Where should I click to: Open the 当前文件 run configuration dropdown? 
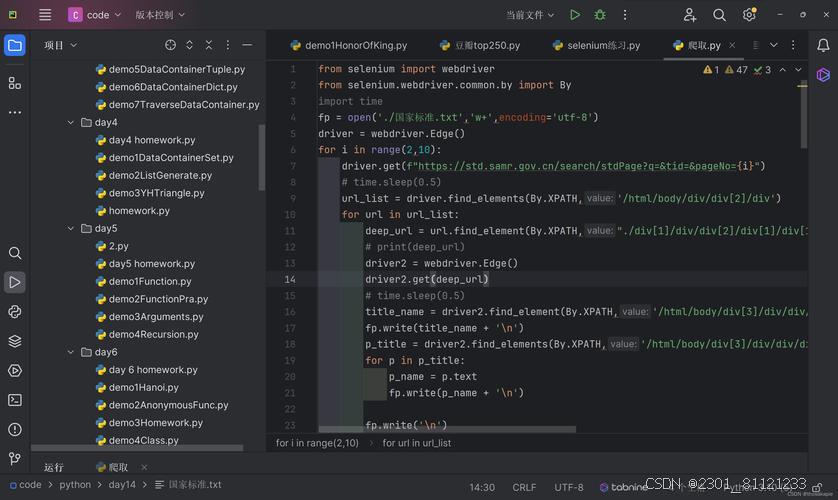coord(530,15)
